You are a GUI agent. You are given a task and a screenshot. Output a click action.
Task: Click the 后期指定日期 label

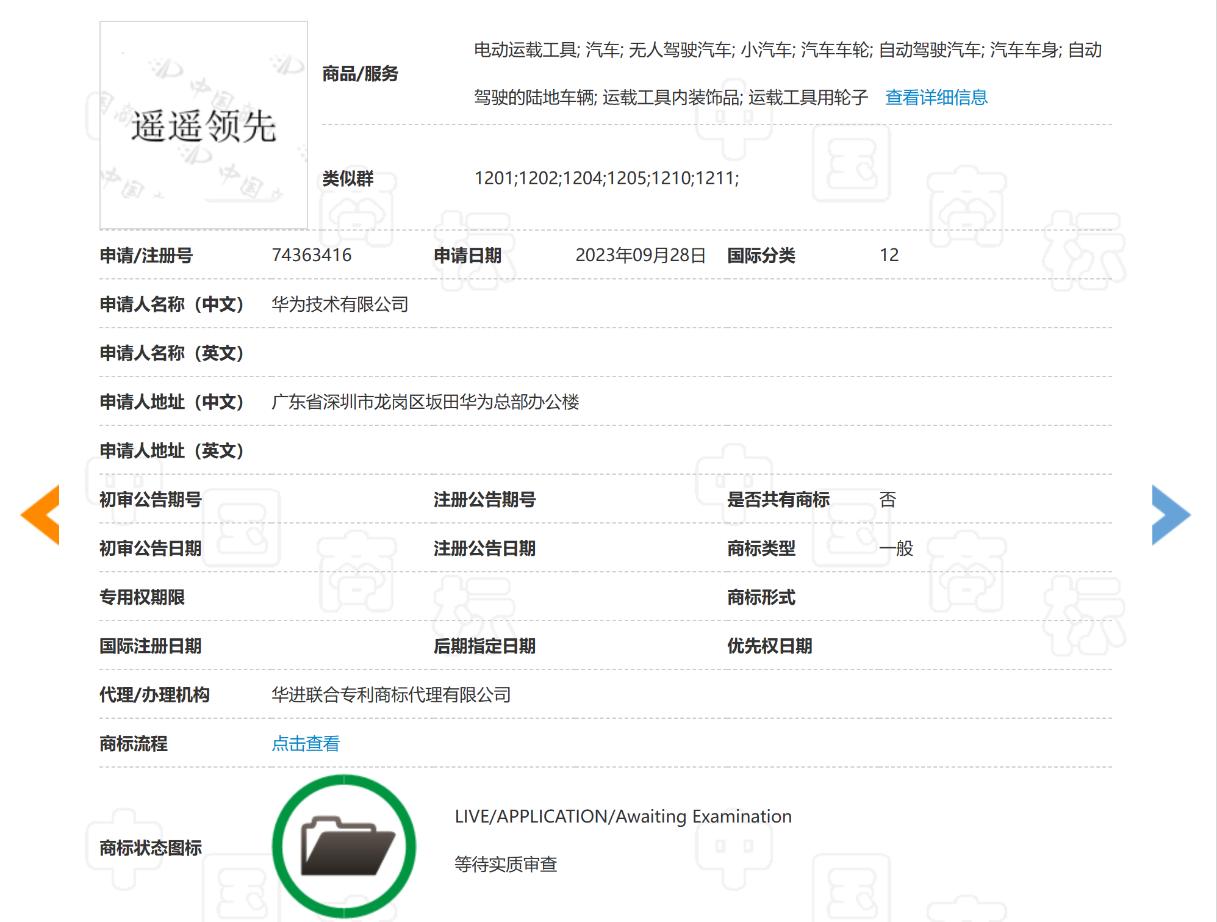(x=485, y=646)
